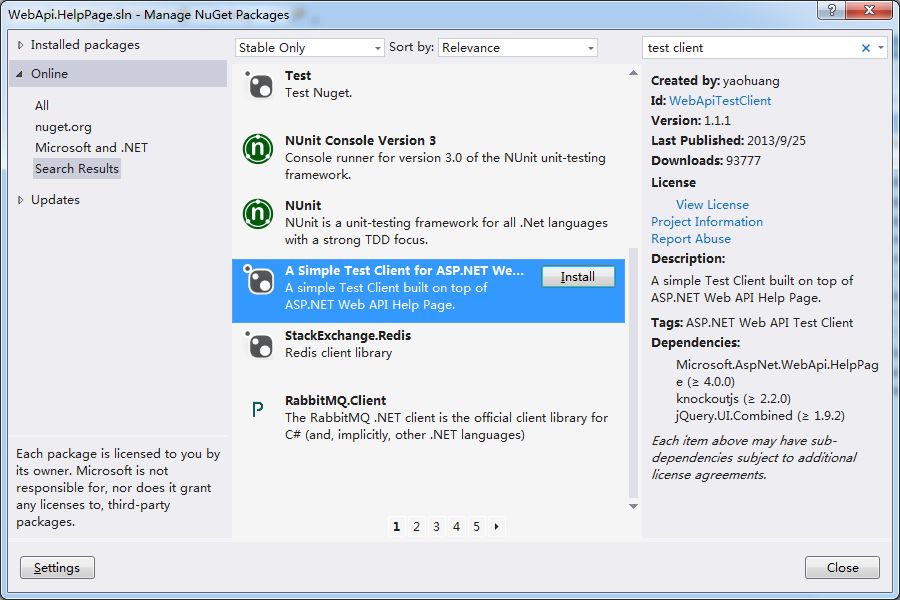Open the View License link

coord(712,204)
